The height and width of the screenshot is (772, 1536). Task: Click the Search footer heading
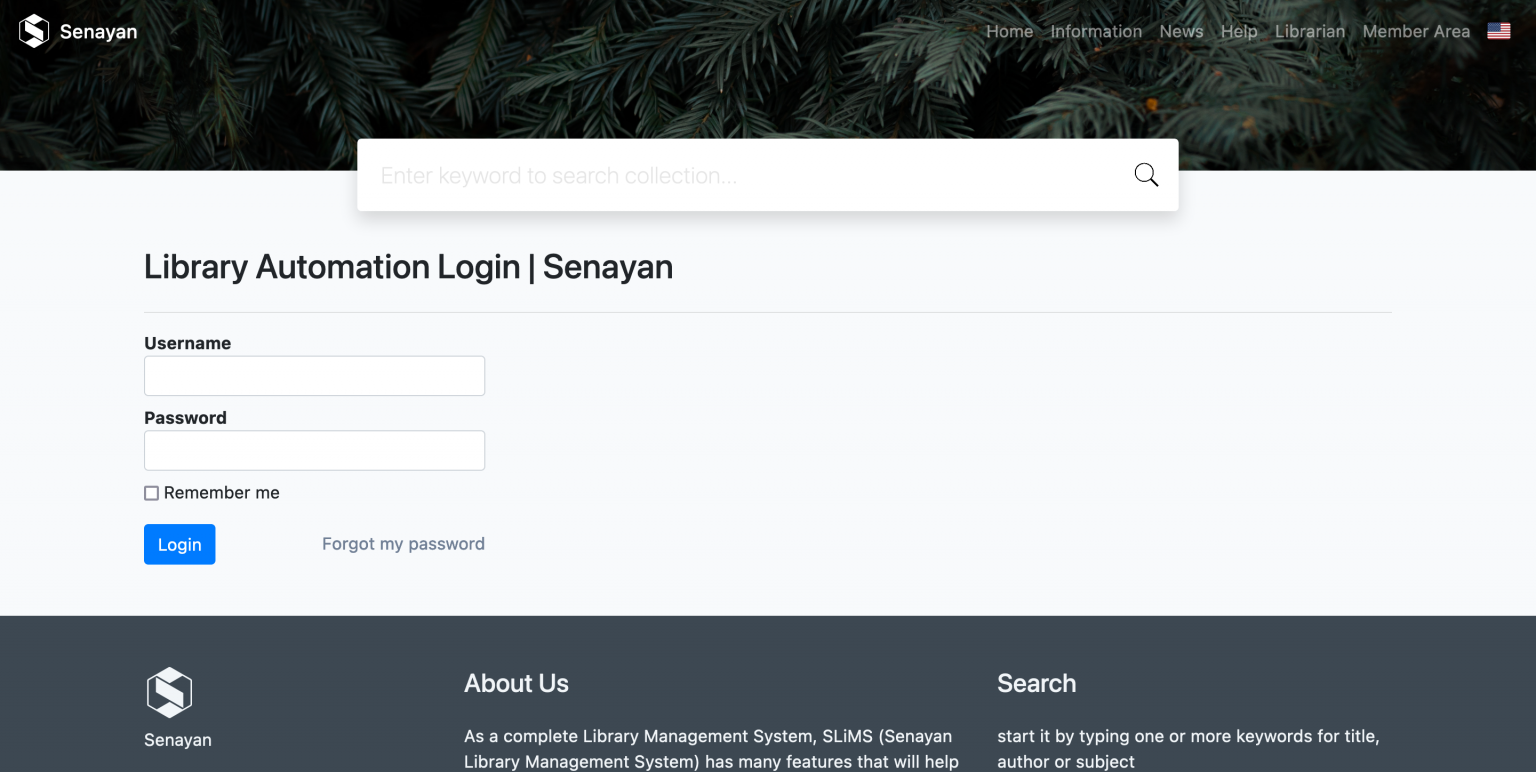[1036, 684]
